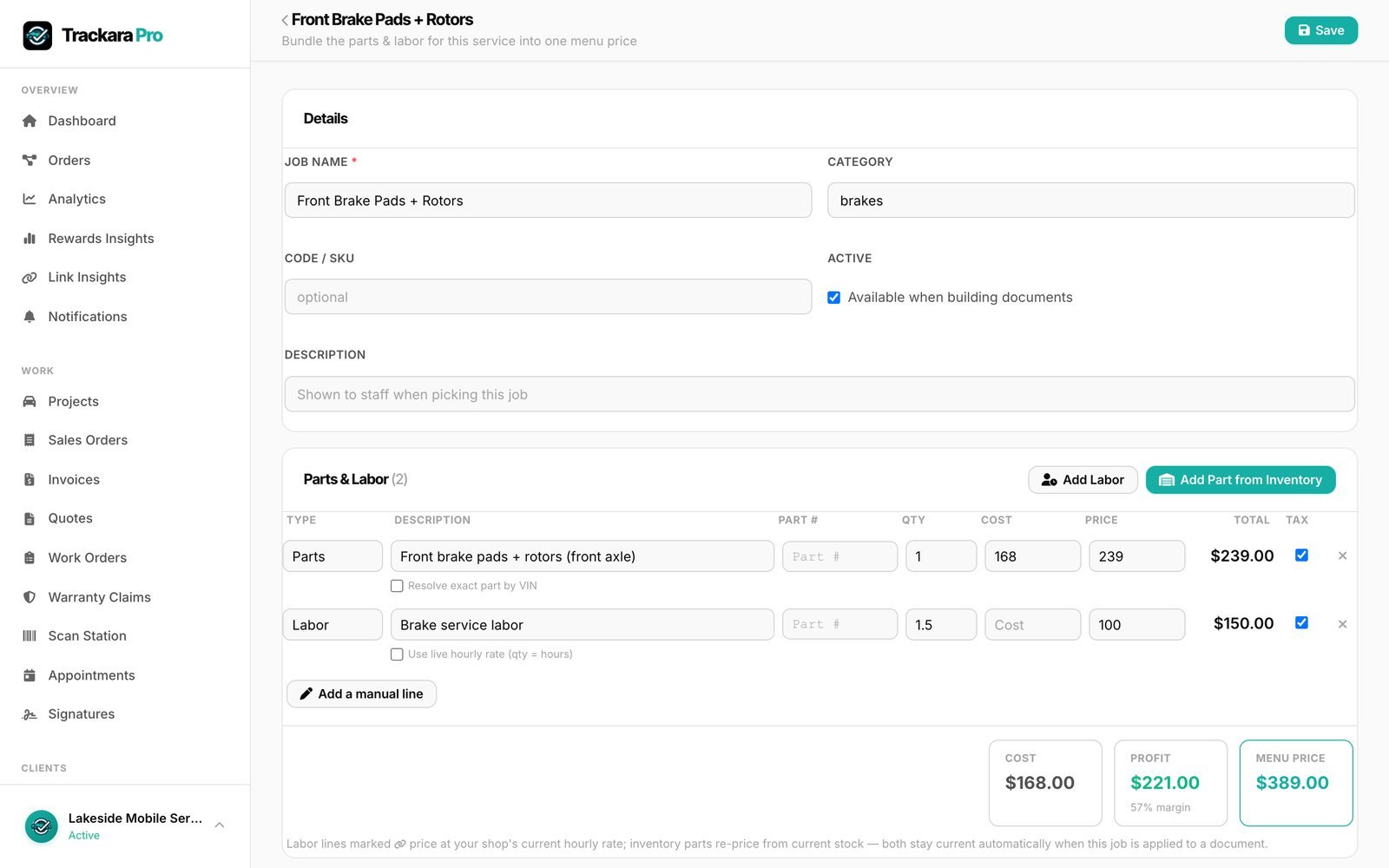Remove the Parts line with X icon
The image size is (1389, 868).
pos(1342,556)
